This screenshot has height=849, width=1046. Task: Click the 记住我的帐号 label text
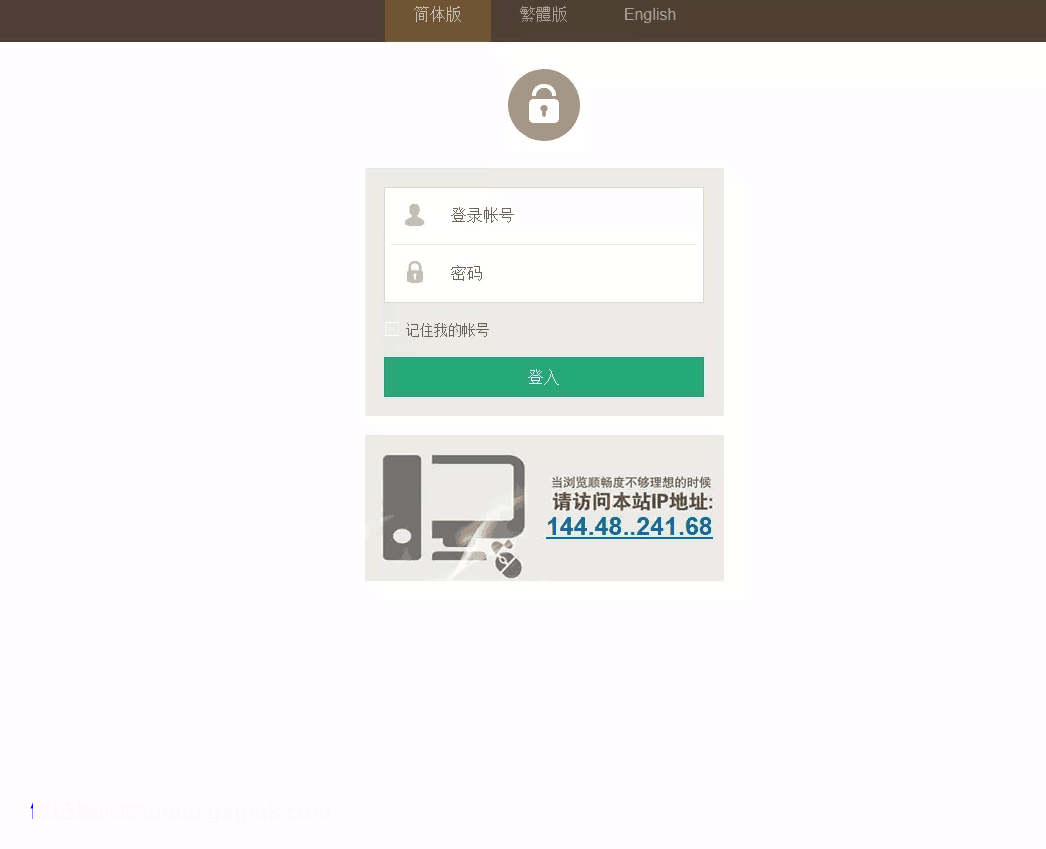(447, 330)
